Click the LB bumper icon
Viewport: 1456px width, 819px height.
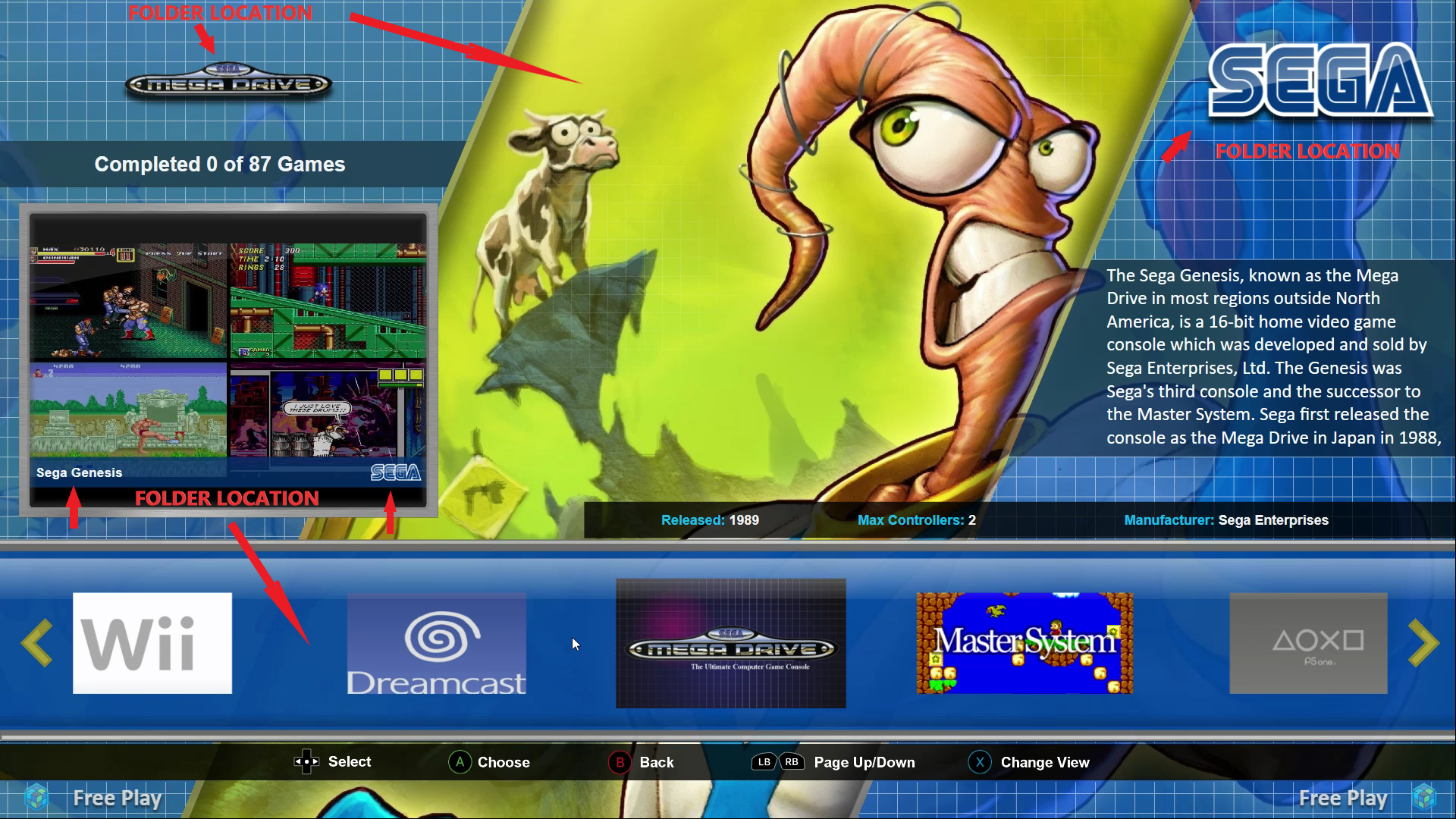[764, 762]
